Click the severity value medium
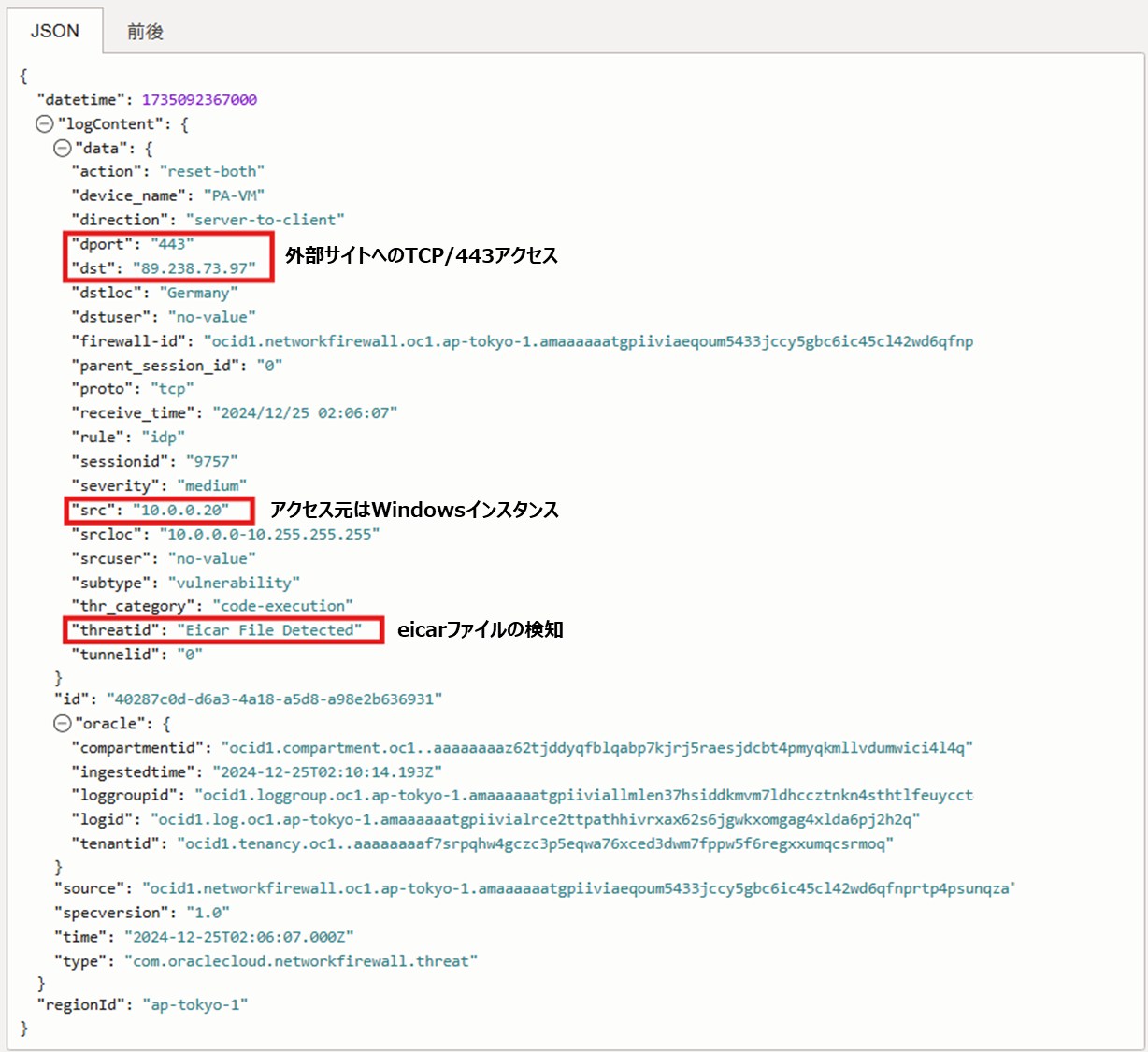Image resolution: width=1148 pixels, height=1052 pixels. pos(211,486)
